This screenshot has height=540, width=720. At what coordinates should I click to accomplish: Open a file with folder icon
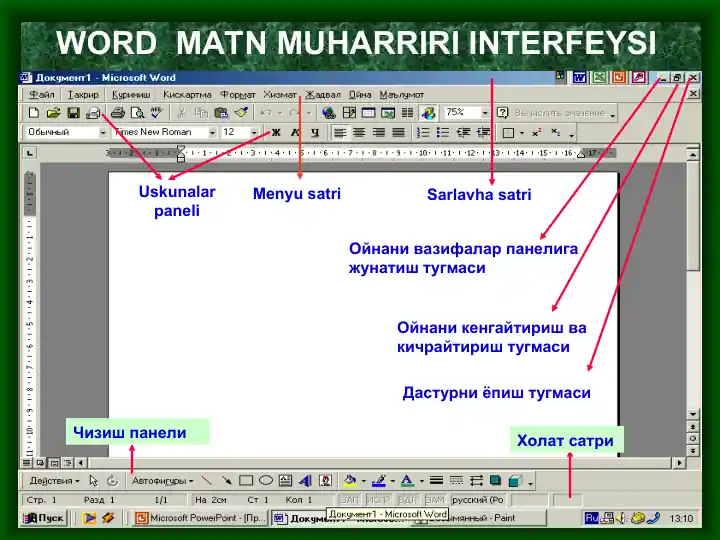pos(53,112)
